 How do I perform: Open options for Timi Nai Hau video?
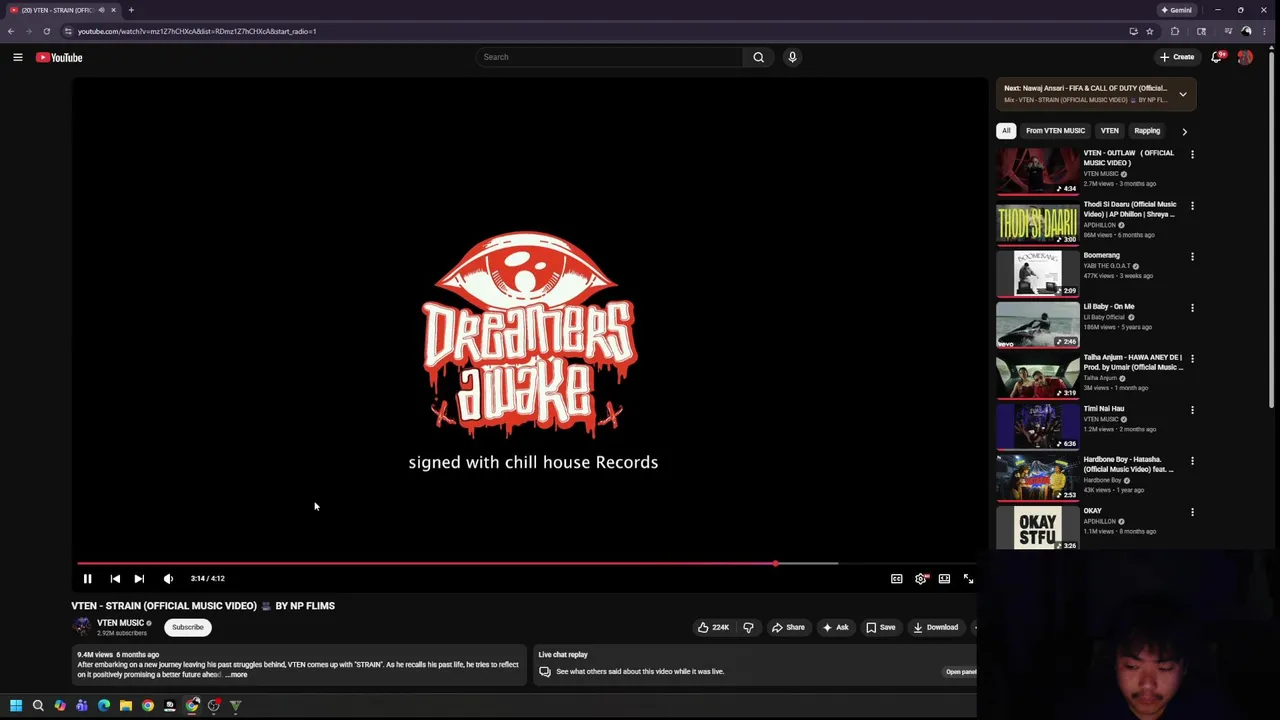tap(1192, 409)
